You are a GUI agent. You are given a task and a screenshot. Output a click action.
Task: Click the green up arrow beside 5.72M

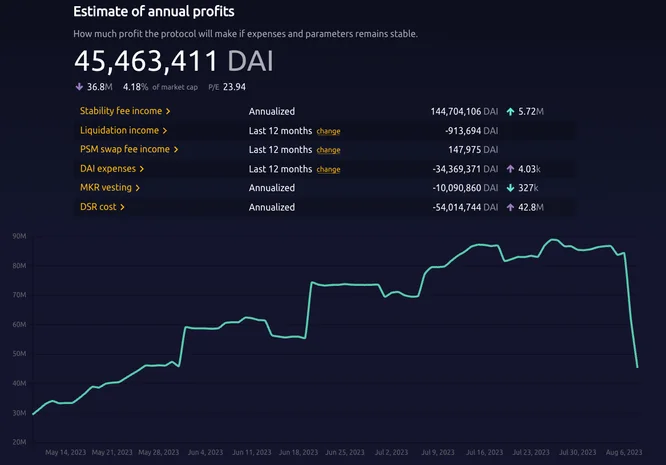510,112
